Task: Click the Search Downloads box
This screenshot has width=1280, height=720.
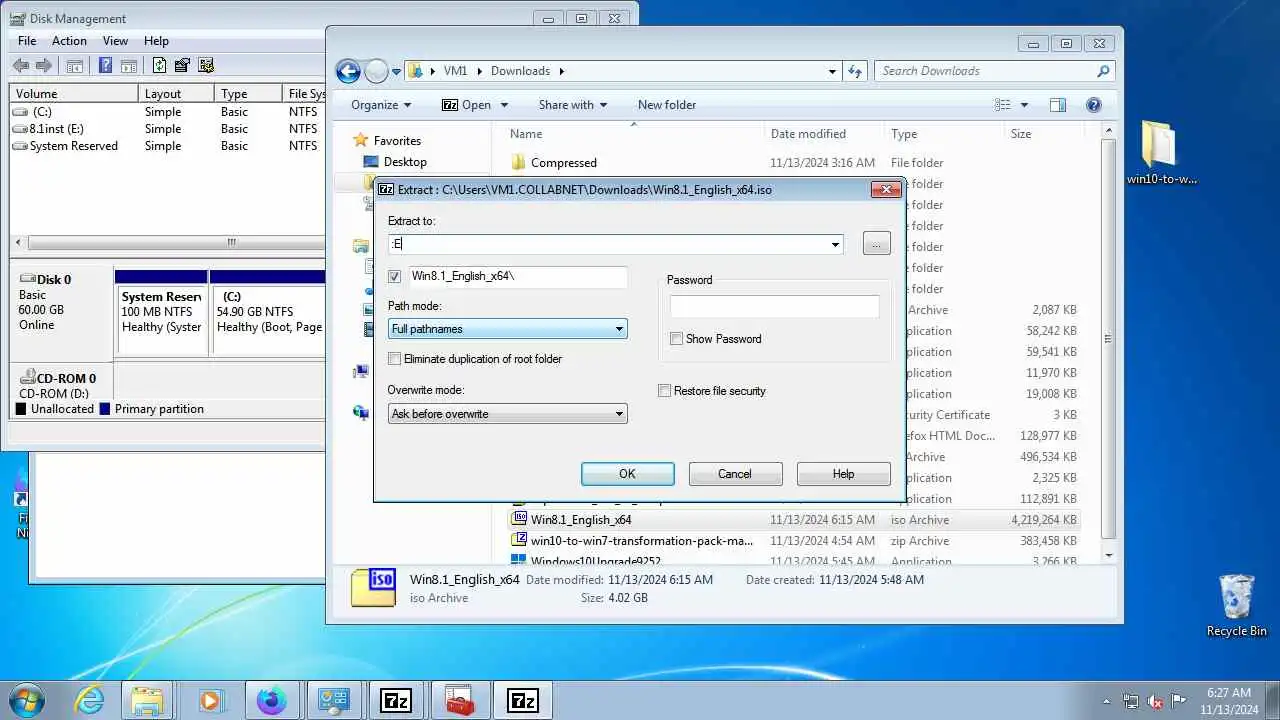Action: [x=986, y=71]
